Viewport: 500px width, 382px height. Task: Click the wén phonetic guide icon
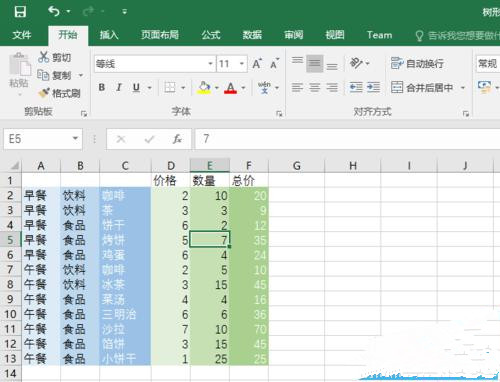pos(264,87)
